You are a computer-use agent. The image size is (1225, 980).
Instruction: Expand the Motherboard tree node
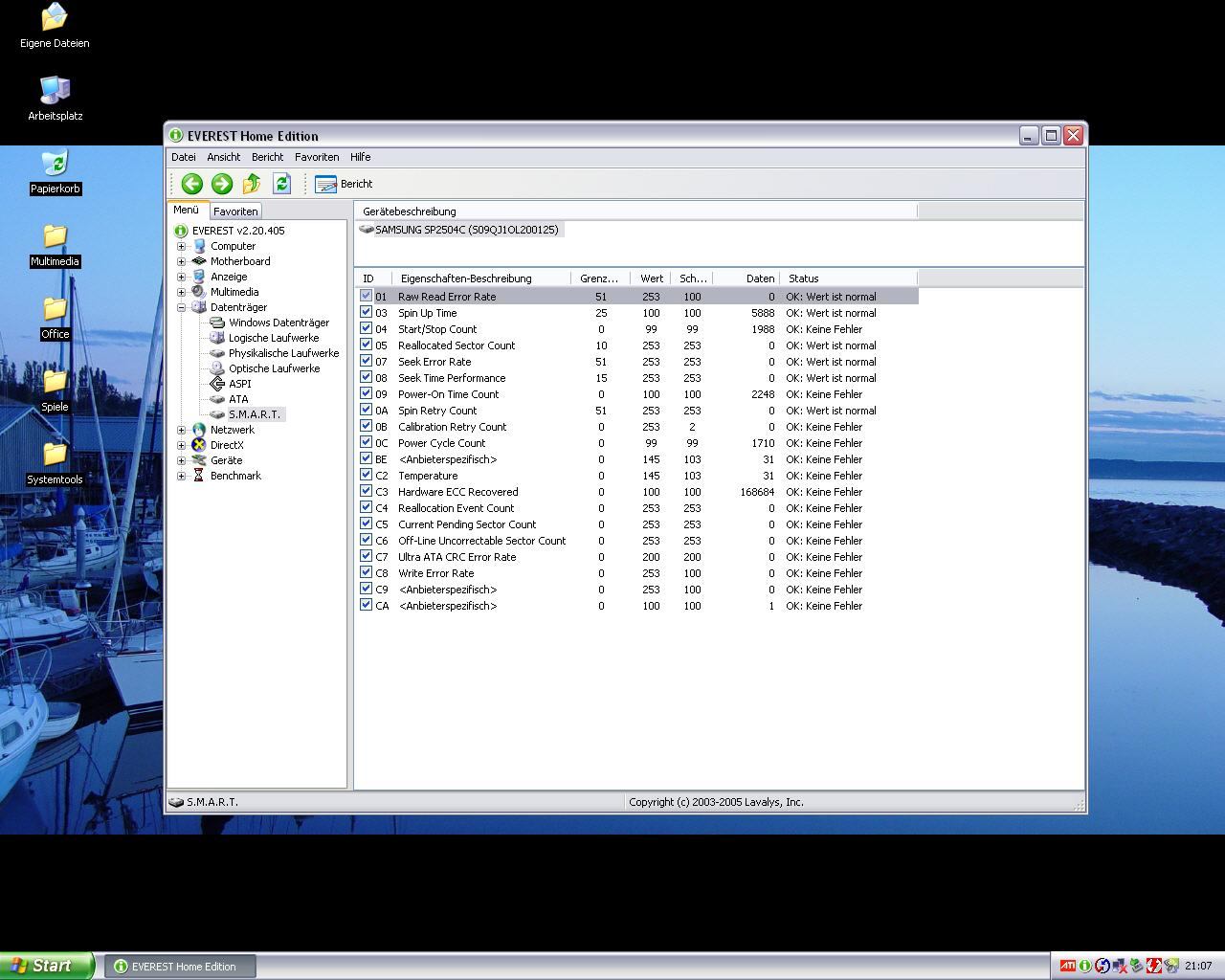pyautogui.click(x=181, y=261)
